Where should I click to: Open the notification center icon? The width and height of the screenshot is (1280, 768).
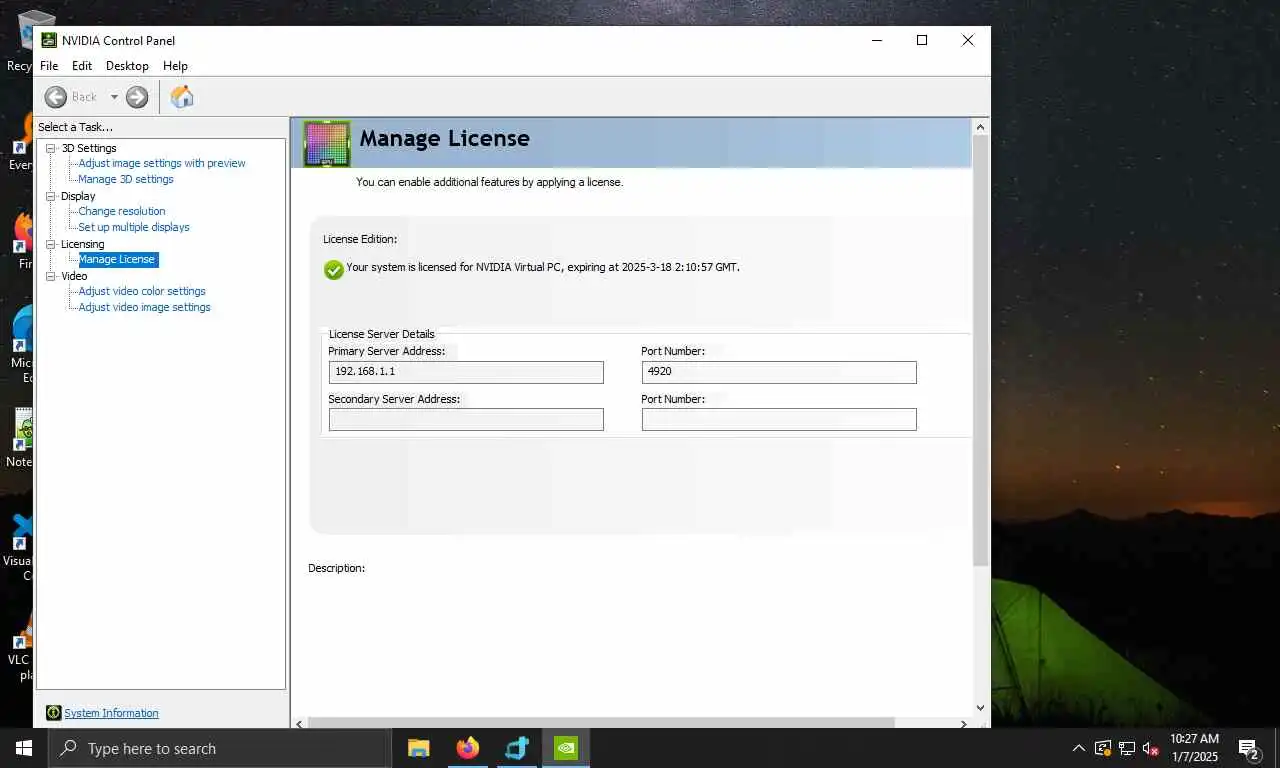[x=1248, y=748]
